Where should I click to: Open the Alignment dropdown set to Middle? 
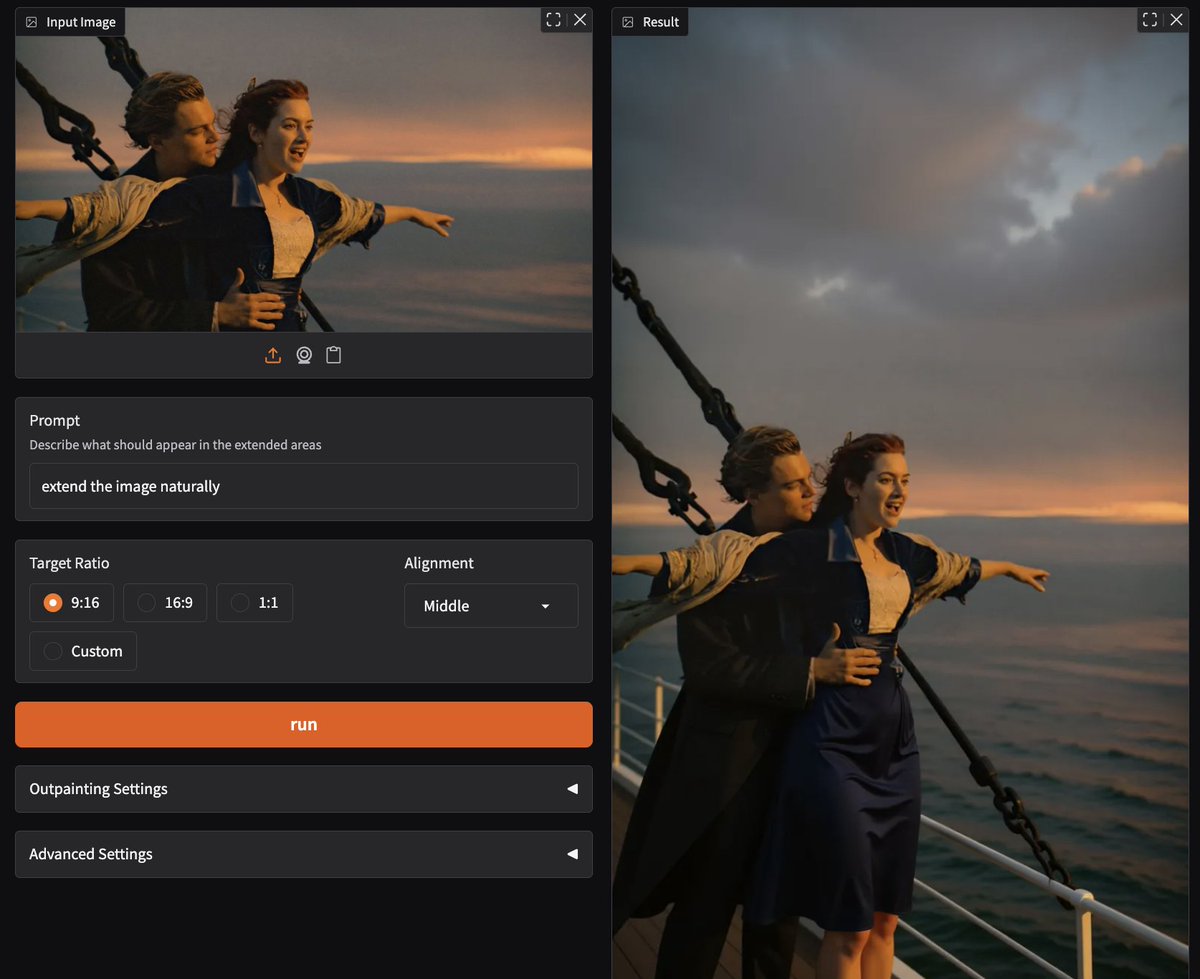(491, 606)
